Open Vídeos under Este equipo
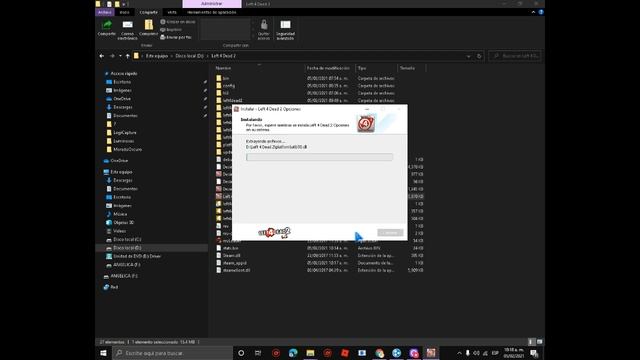This screenshot has width=640, height=360. pos(119,231)
